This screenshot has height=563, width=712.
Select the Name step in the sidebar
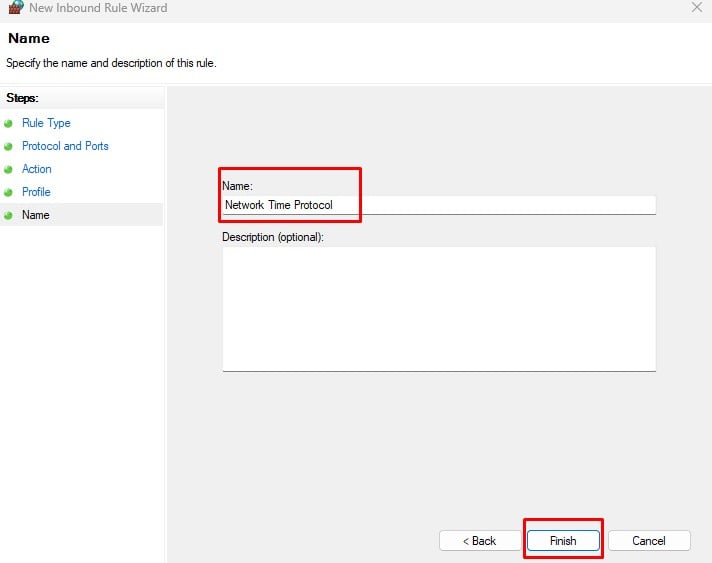pos(36,215)
